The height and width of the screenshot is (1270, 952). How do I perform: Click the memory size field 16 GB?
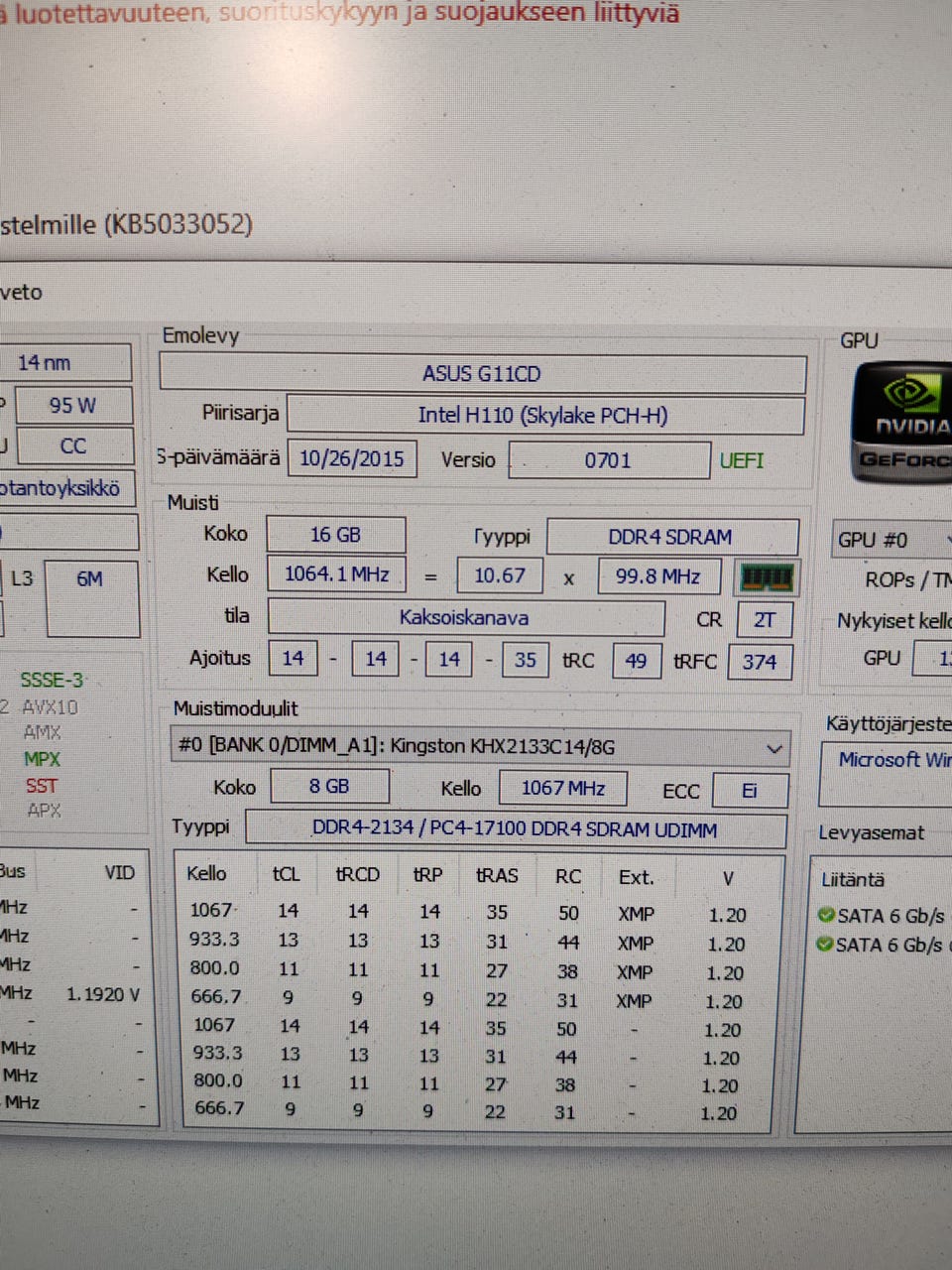pos(336,535)
